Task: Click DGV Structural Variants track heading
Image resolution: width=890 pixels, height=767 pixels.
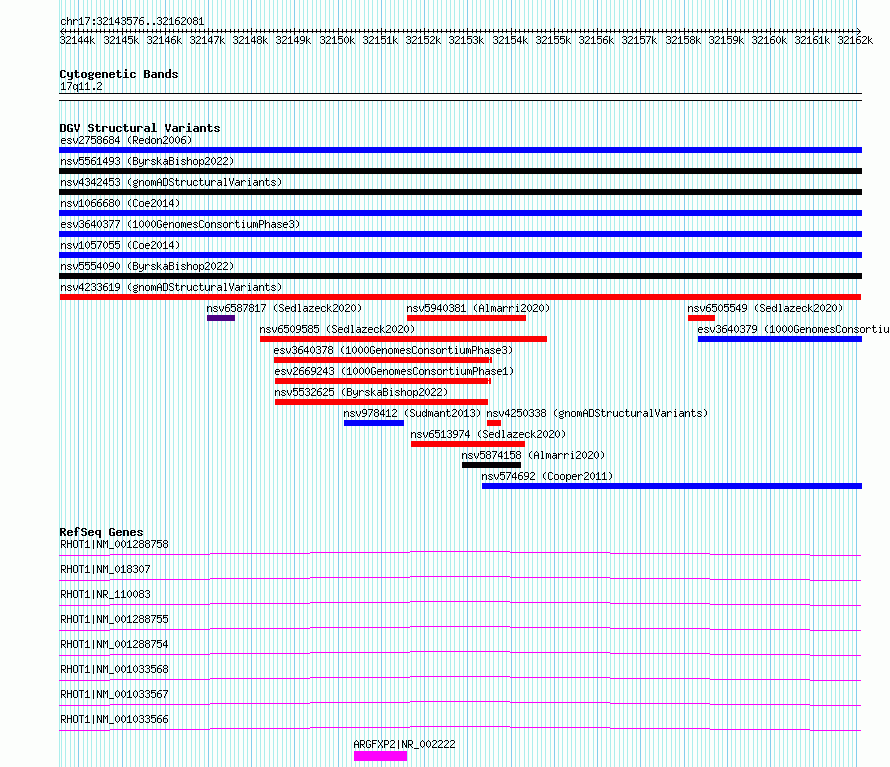Action: (x=140, y=128)
